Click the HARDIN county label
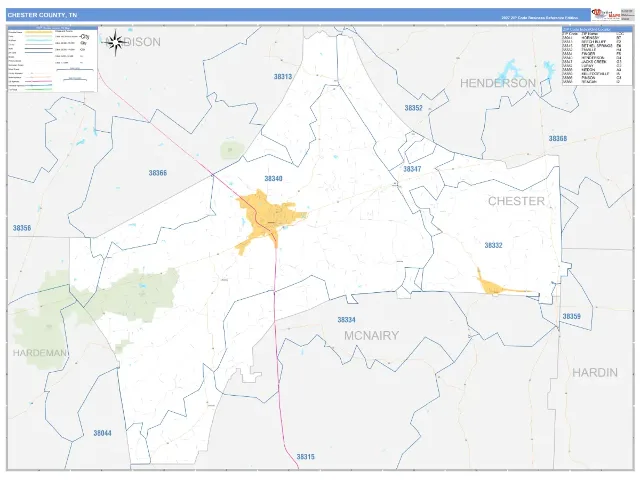The height and width of the screenshot is (480, 640). coord(595,372)
